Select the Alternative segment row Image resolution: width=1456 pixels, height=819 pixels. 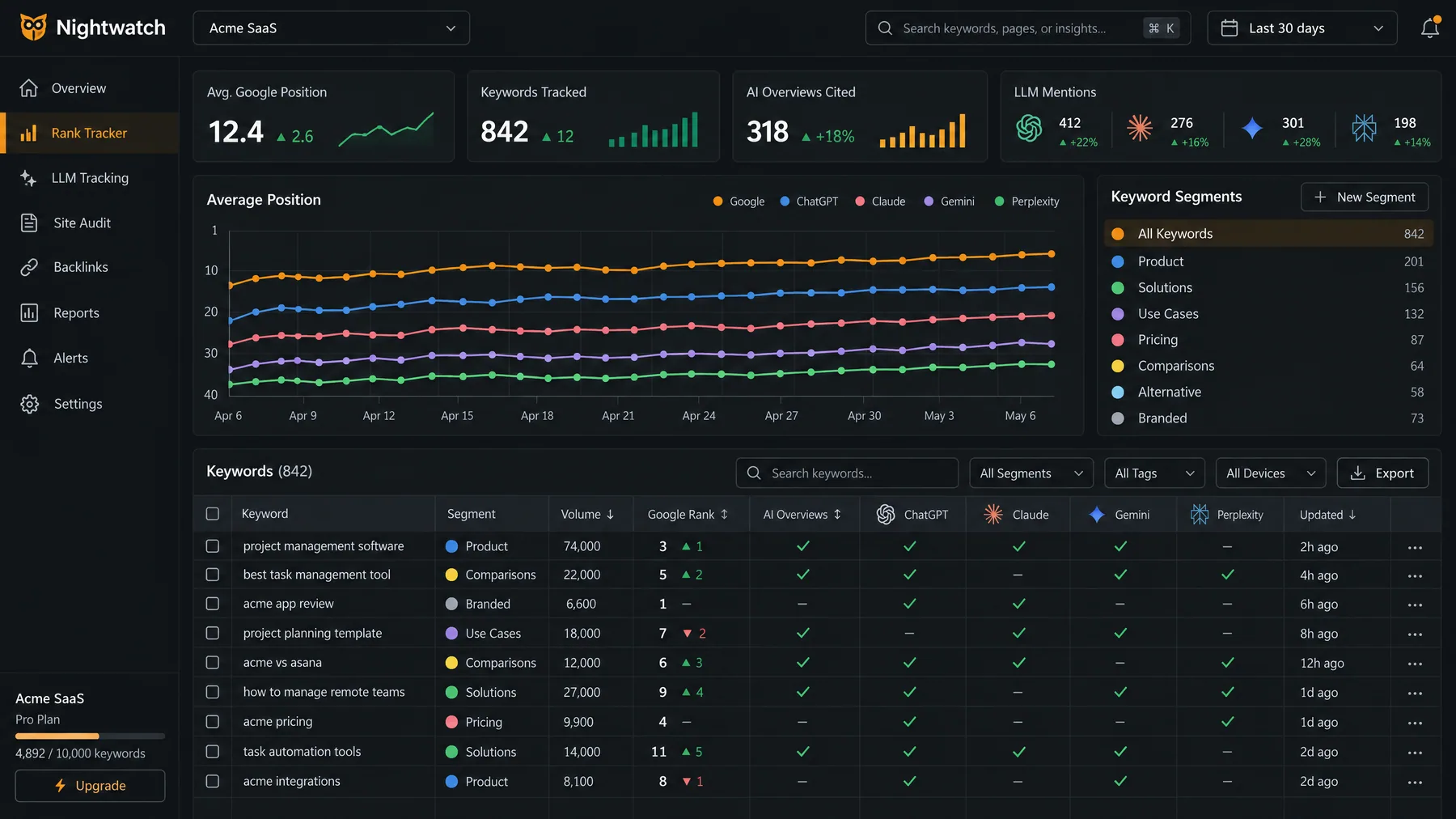[1268, 392]
